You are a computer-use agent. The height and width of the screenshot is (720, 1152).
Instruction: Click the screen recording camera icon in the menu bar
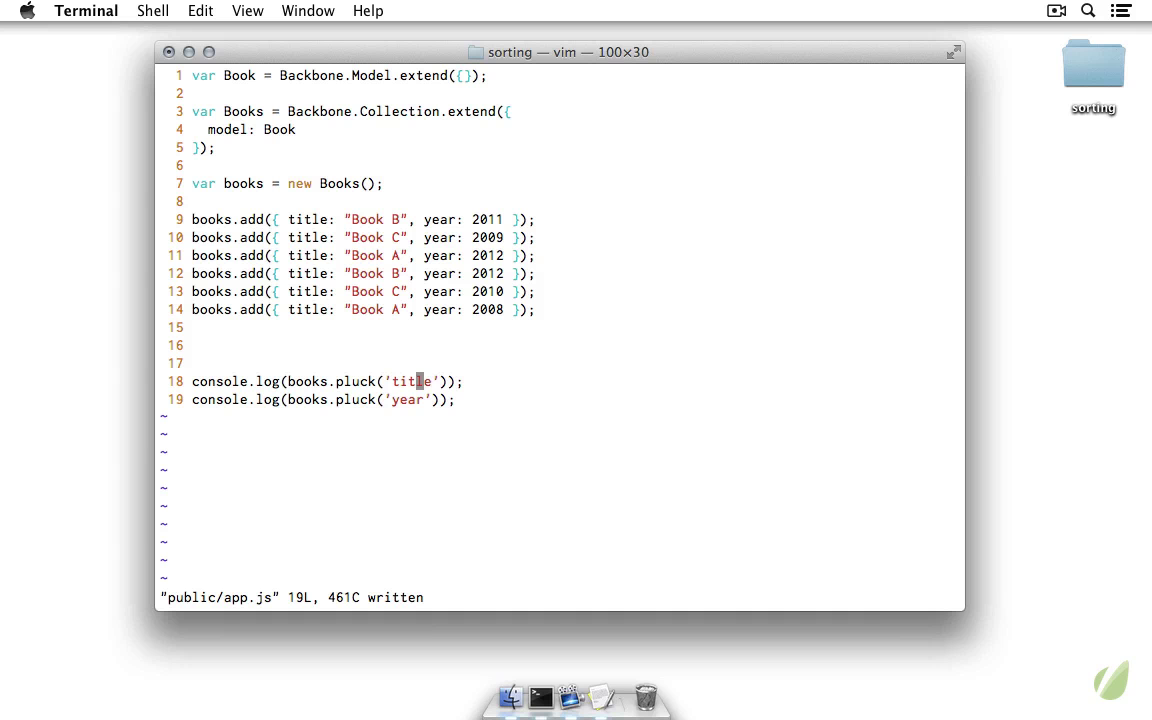(x=1056, y=11)
